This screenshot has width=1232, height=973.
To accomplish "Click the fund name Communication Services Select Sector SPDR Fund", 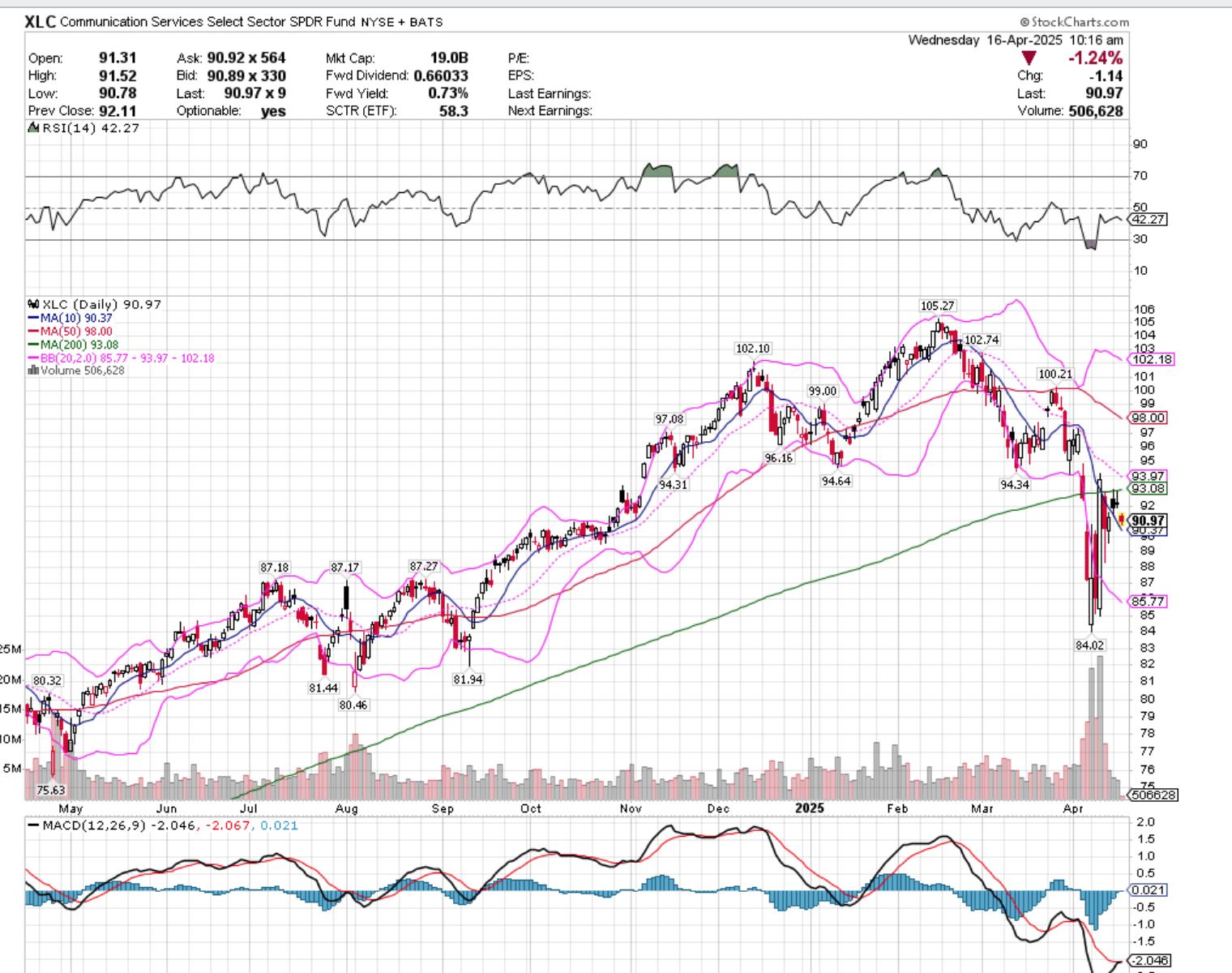I will pyautogui.click(x=208, y=22).
